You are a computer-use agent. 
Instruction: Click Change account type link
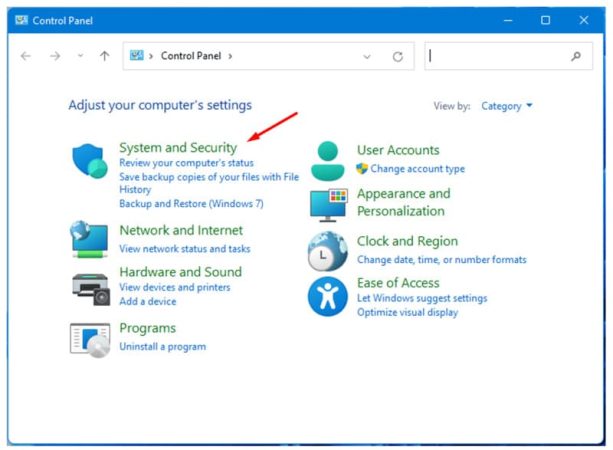coord(418,169)
